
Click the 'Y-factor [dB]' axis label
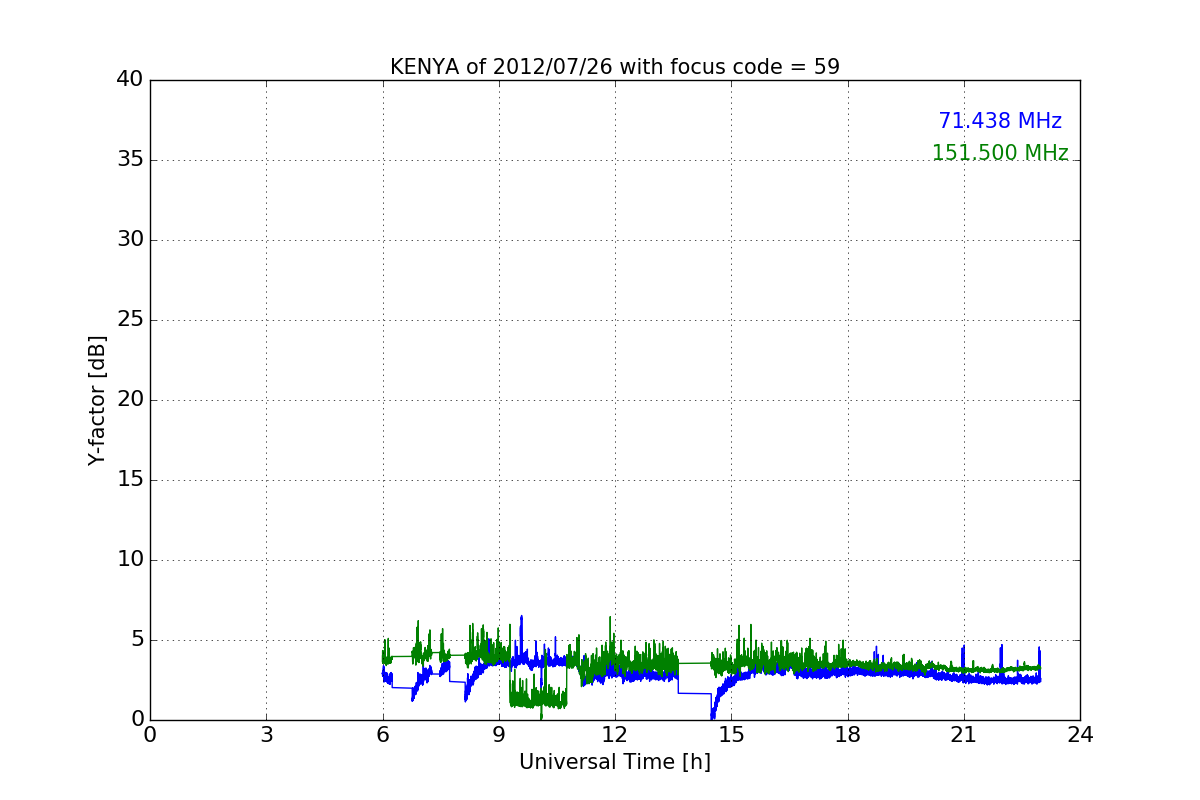pyautogui.click(x=97, y=400)
